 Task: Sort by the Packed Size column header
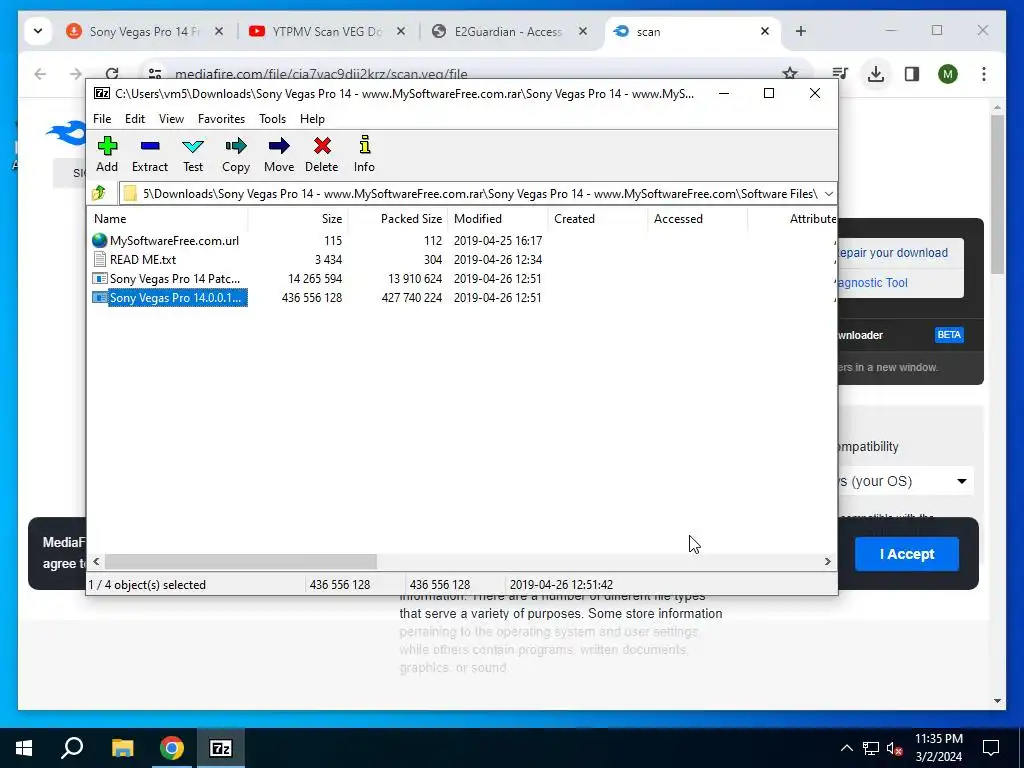398,219
